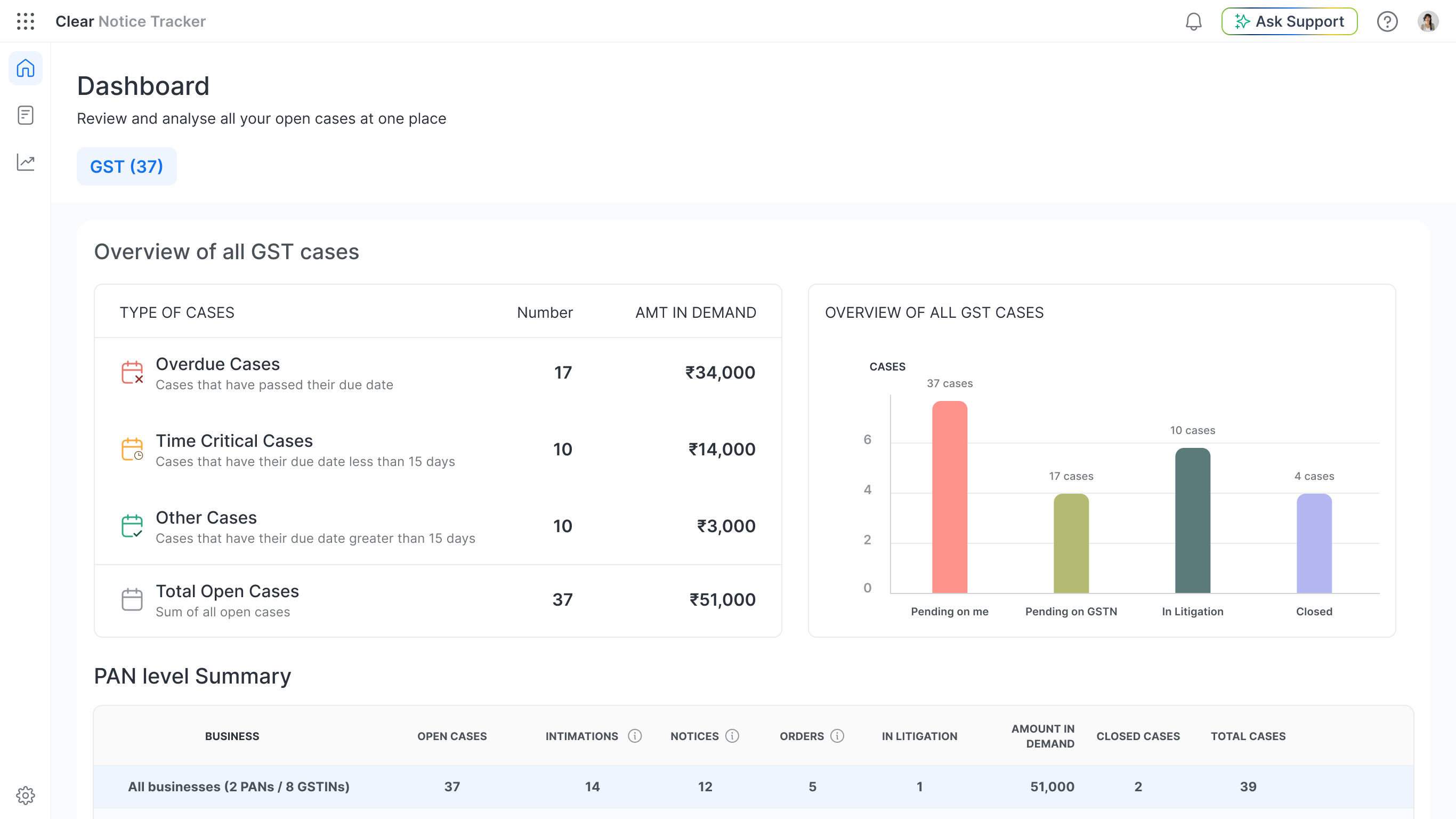Click the Pending on GSTN olive bar
The image size is (1456, 819).
tap(1071, 543)
